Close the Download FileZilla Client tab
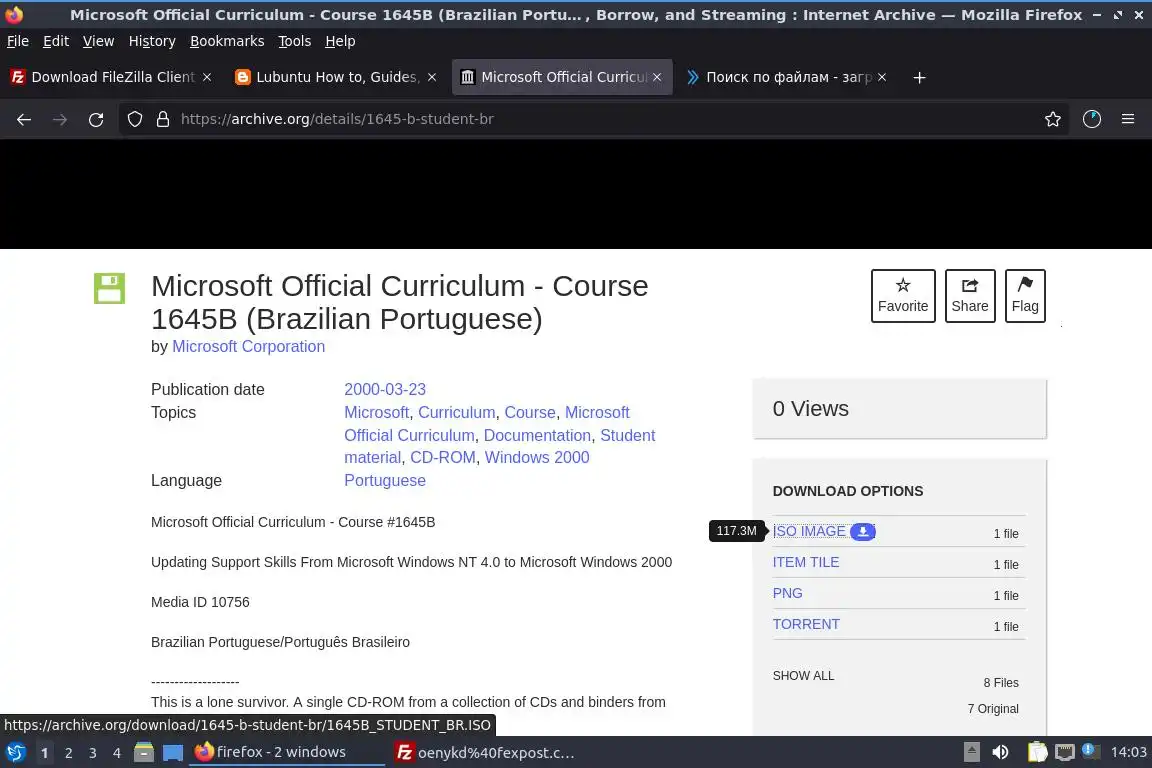This screenshot has height=768, width=1152. [x=207, y=77]
